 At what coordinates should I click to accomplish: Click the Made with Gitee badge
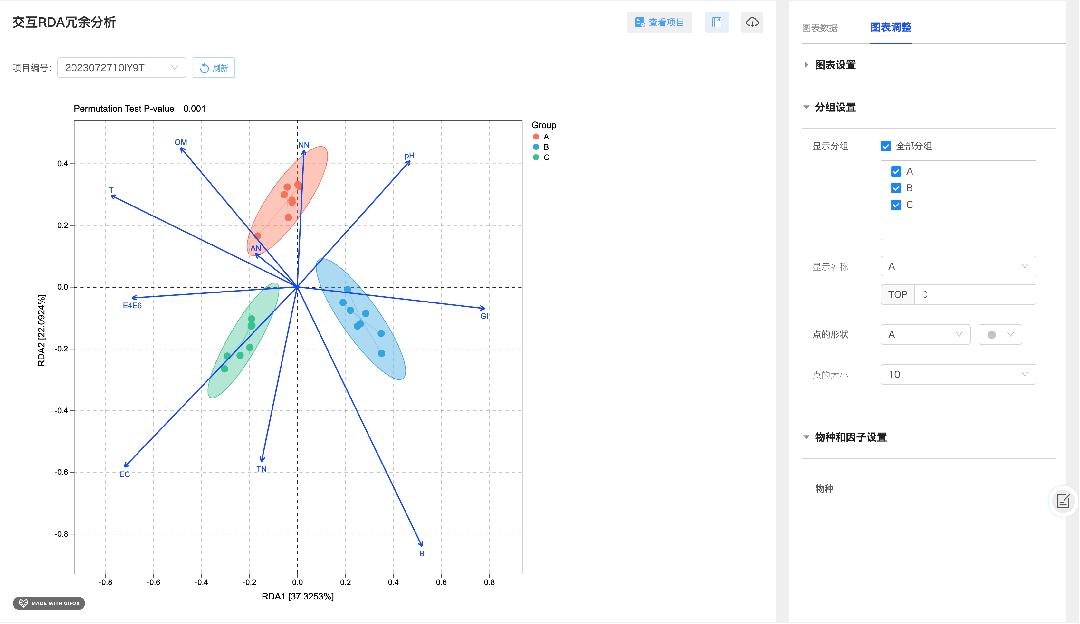49,603
